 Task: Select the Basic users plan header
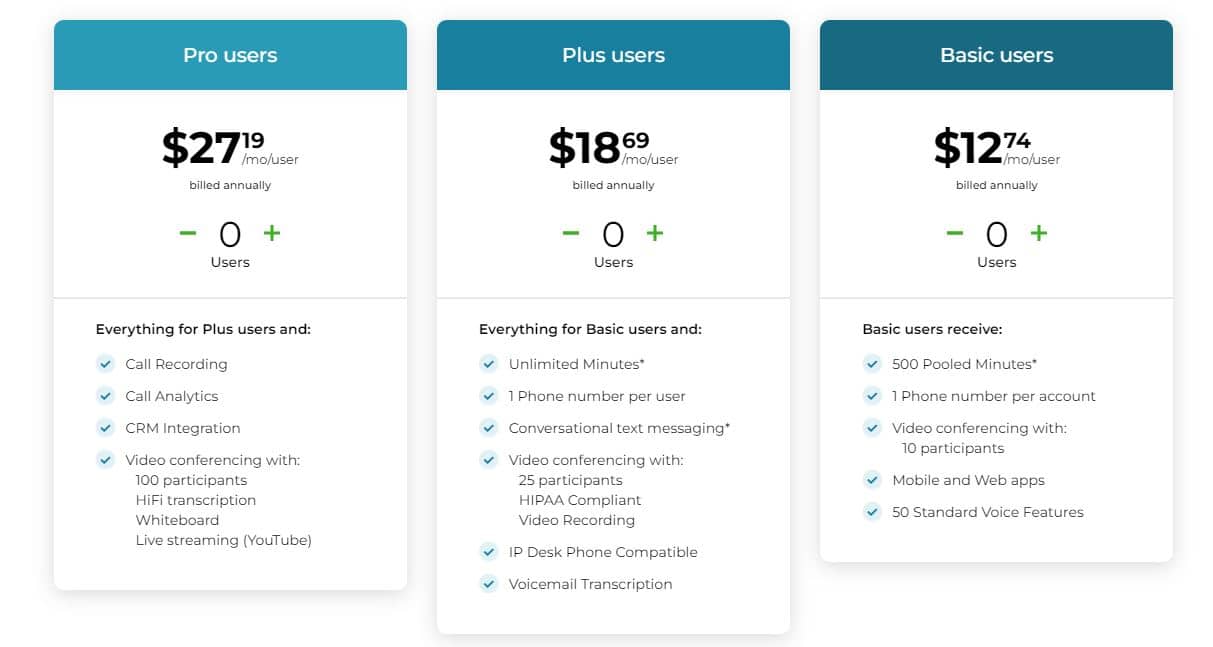point(996,55)
